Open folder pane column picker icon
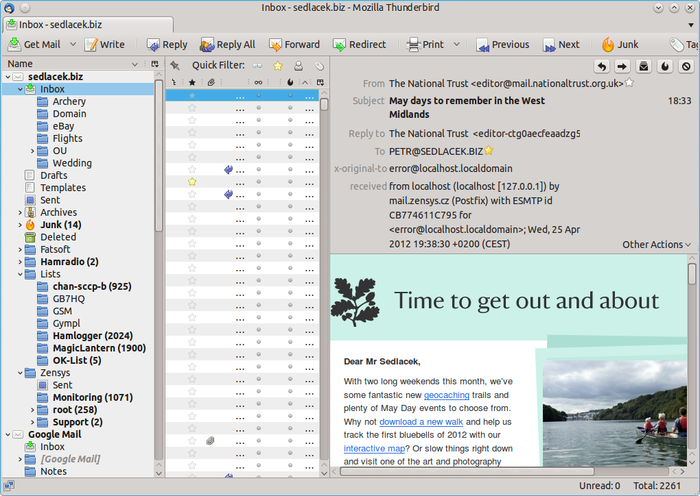 pyautogui.click(x=155, y=64)
